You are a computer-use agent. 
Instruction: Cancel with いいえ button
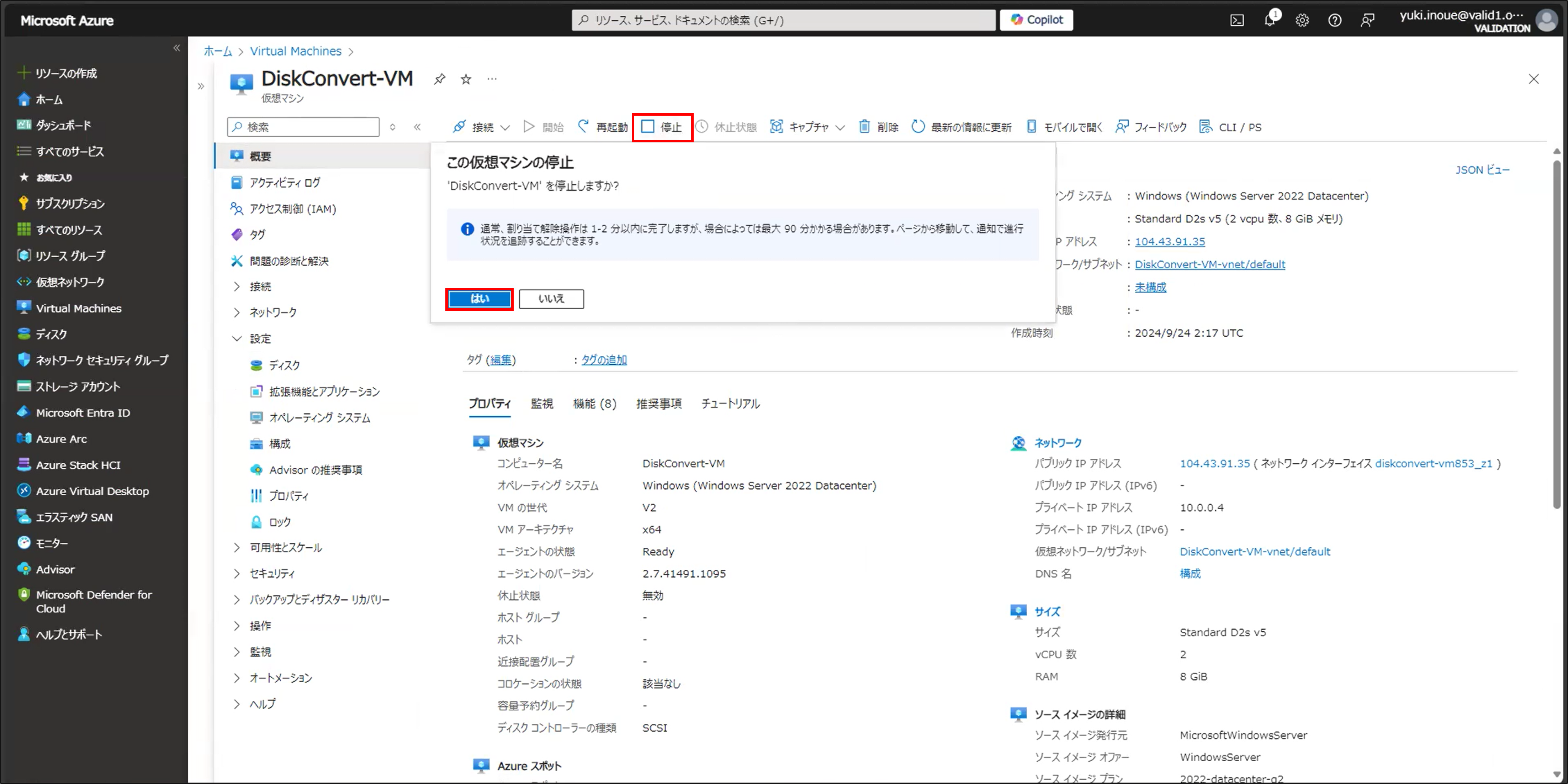(551, 299)
